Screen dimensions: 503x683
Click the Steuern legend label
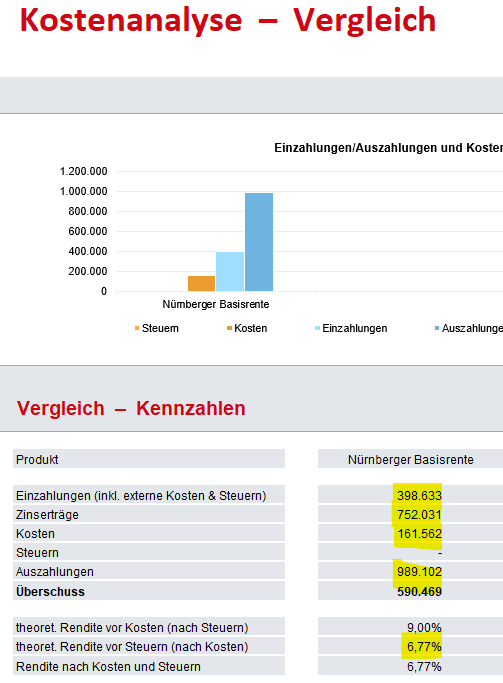click(160, 328)
